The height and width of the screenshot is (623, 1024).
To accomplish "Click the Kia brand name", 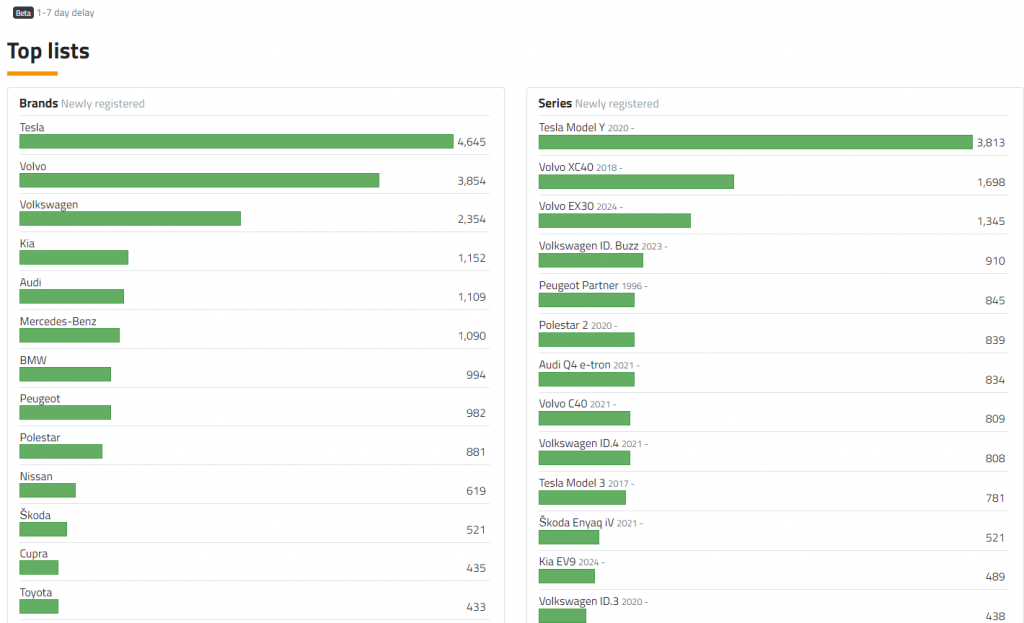I will point(27,243).
